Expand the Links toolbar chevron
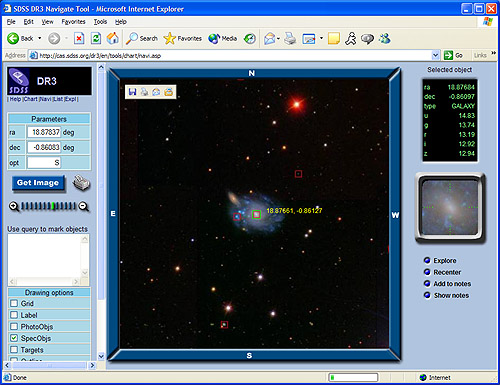Image resolution: width=500 pixels, height=385 pixels. point(494,53)
